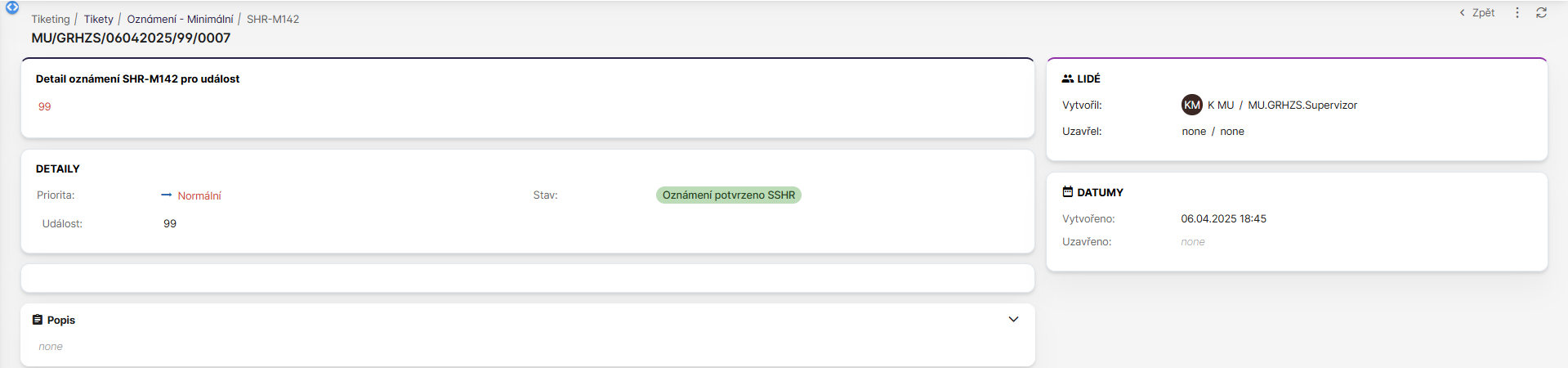
Task: Click the blue circular app icon
Action: click(12, 7)
